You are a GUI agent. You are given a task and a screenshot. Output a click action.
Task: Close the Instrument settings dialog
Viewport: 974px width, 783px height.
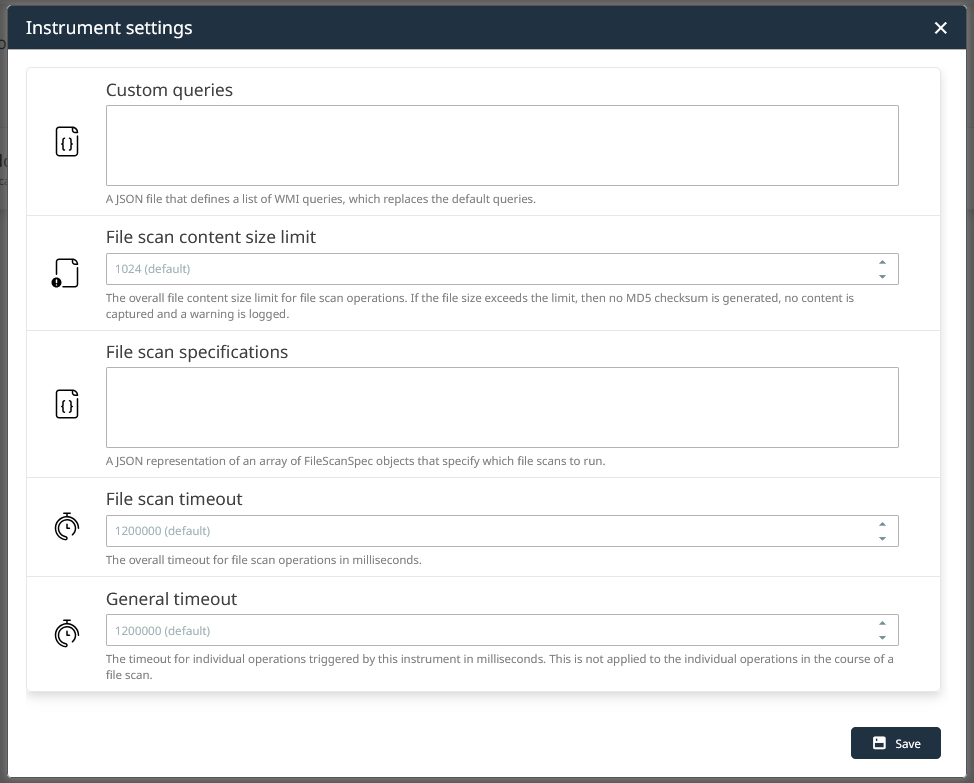940,28
